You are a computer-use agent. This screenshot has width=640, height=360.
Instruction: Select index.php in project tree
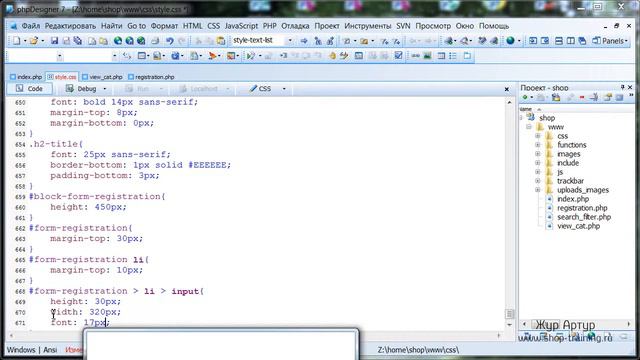click(x=573, y=199)
